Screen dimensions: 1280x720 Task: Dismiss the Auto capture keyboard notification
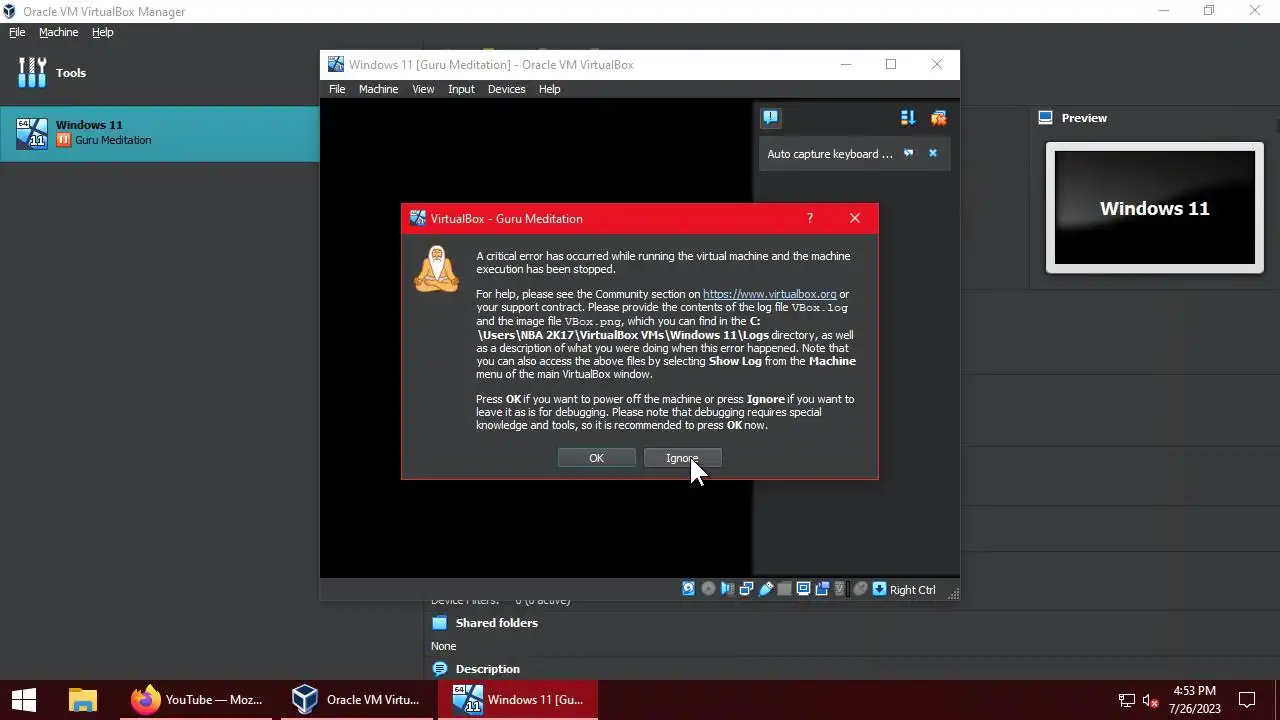click(x=933, y=153)
